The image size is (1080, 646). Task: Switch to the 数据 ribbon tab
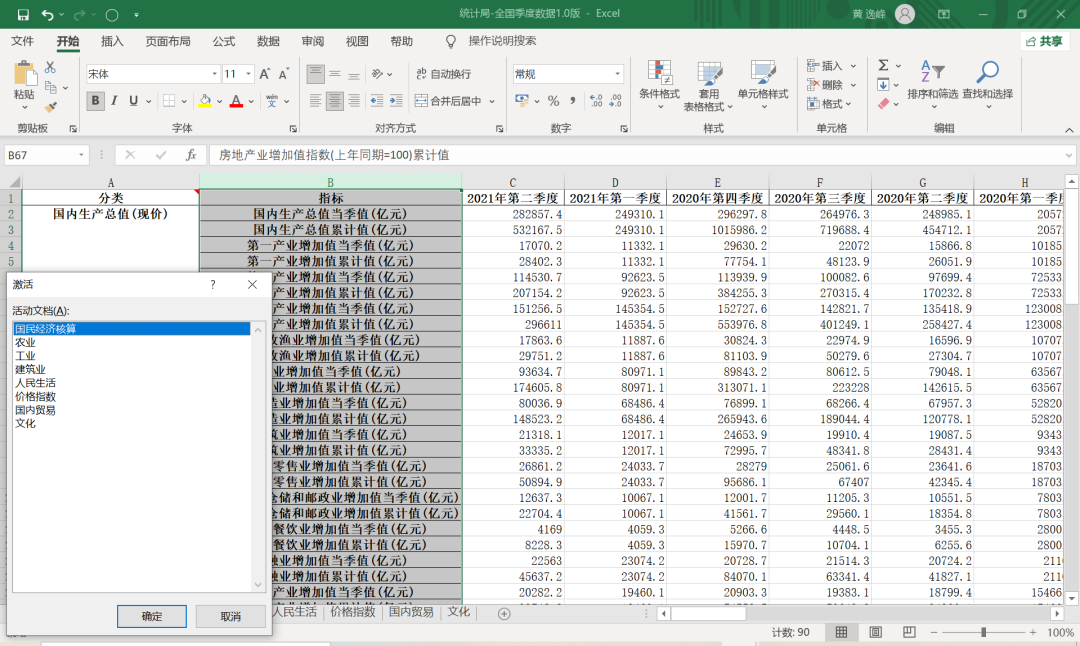(x=268, y=41)
